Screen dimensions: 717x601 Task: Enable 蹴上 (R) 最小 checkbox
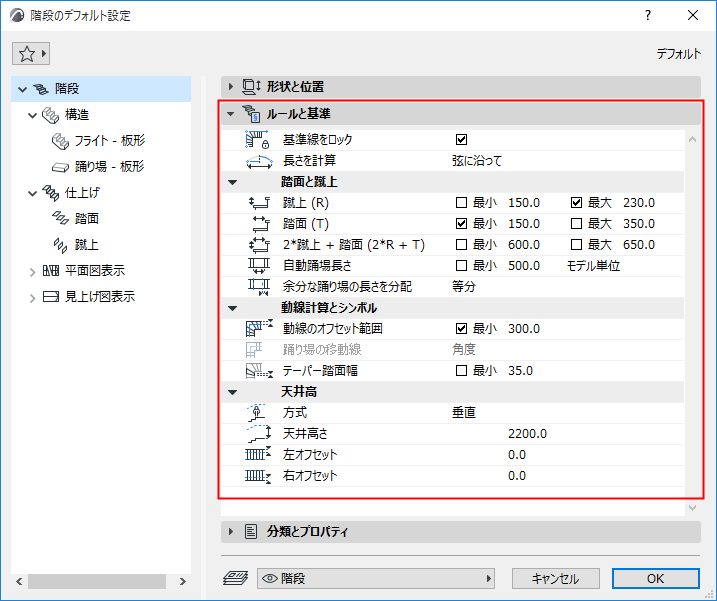coord(461,203)
